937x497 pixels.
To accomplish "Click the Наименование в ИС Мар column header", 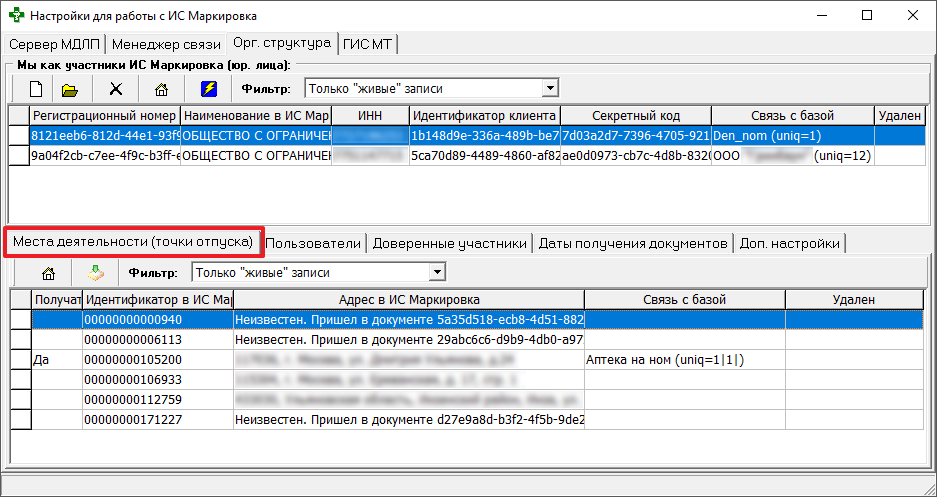I will (x=256, y=116).
